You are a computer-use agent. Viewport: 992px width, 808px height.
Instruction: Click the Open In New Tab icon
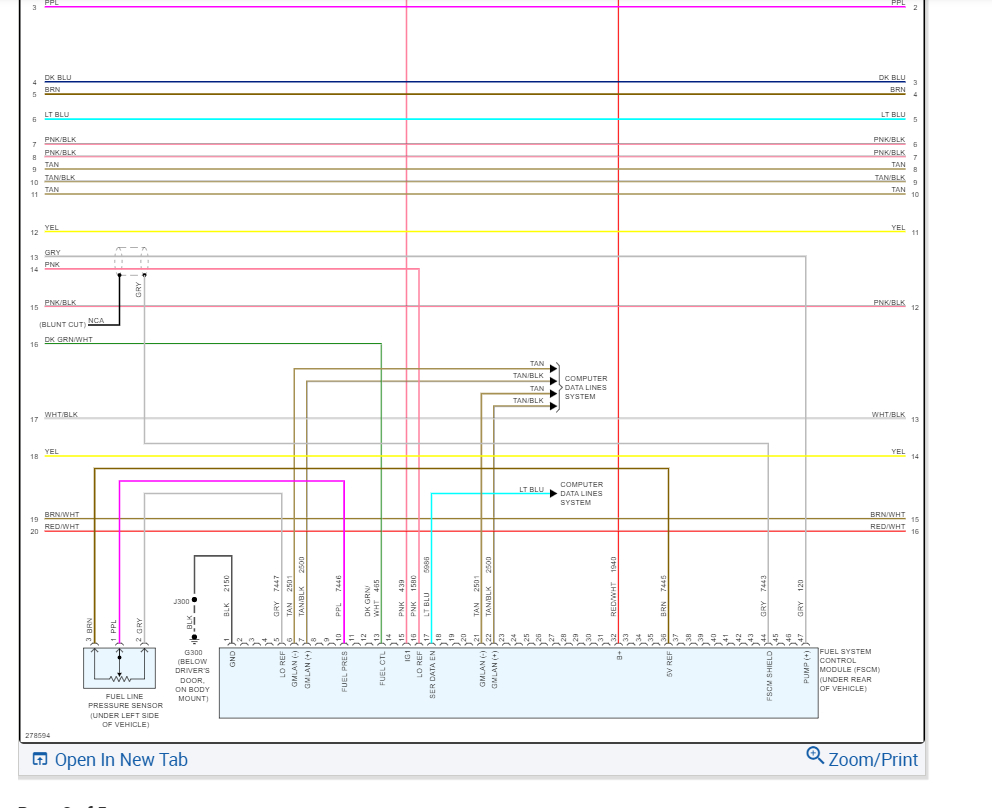[x=40, y=759]
